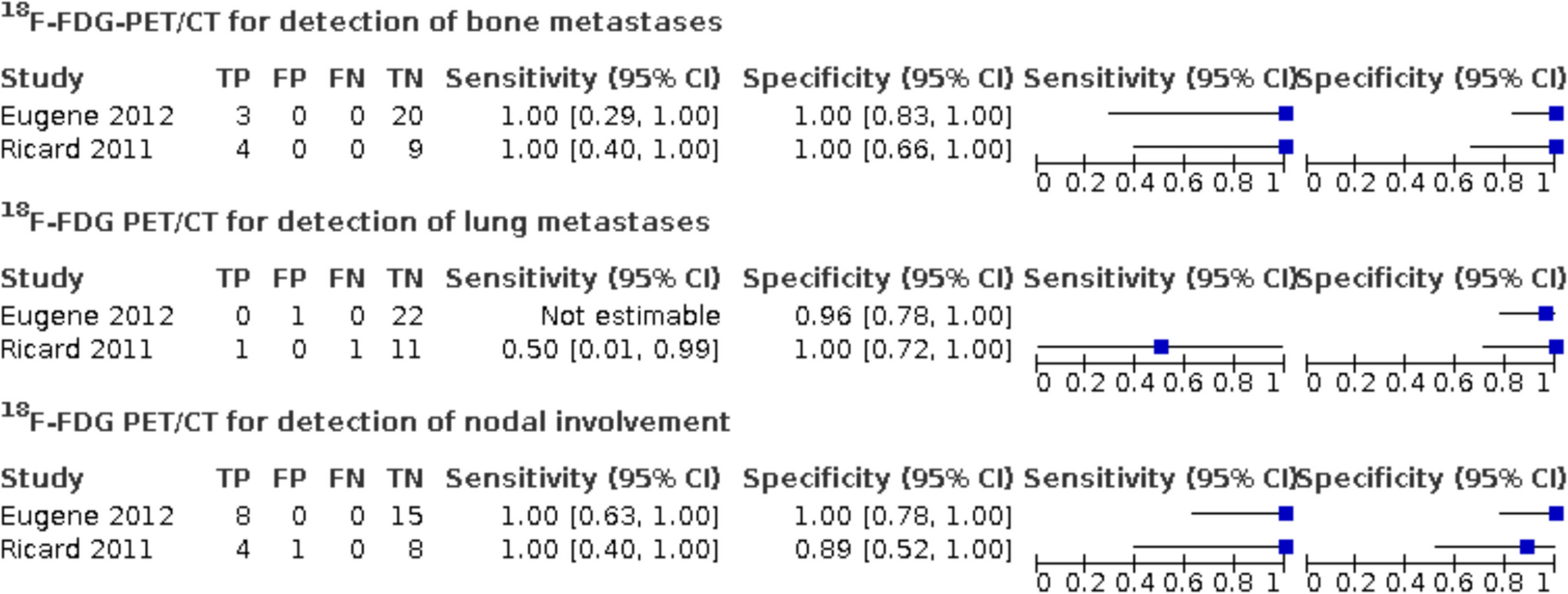Click Ricard 2011 lung sensitivity 0.50 marker

click(x=1161, y=347)
